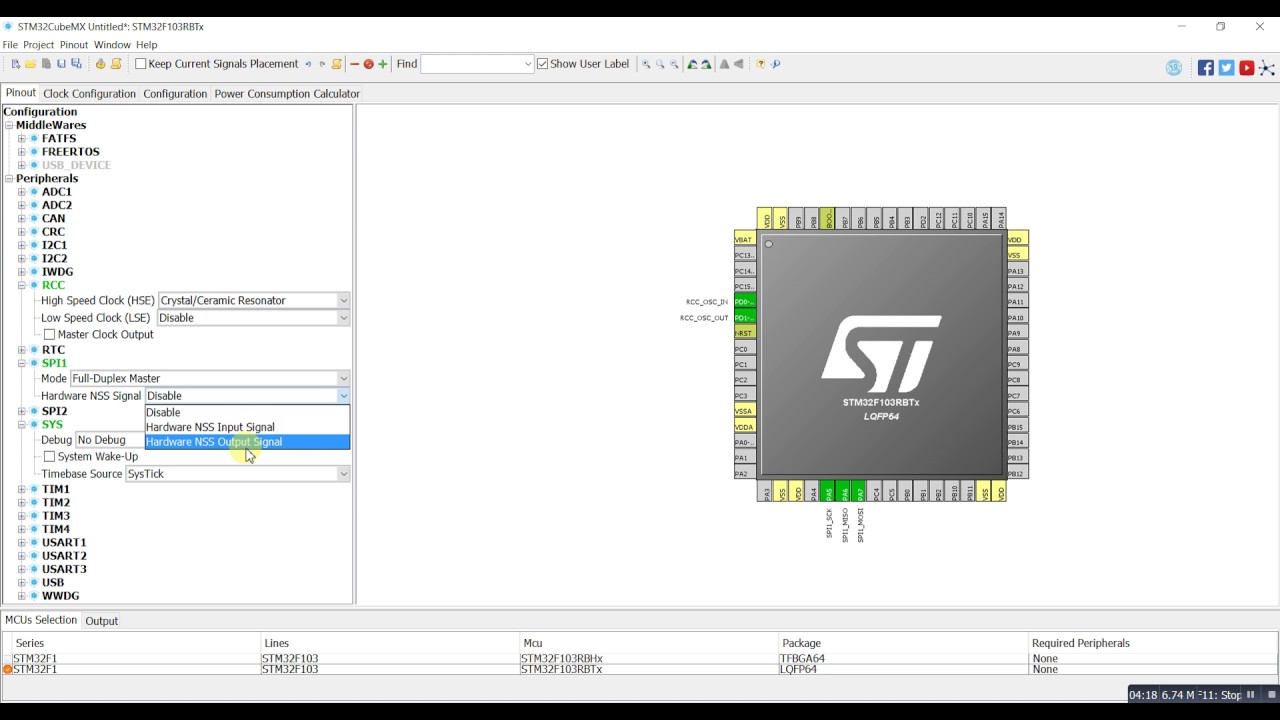
Task: Select the CAN peripheral tree item
Action: pos(53,219)
